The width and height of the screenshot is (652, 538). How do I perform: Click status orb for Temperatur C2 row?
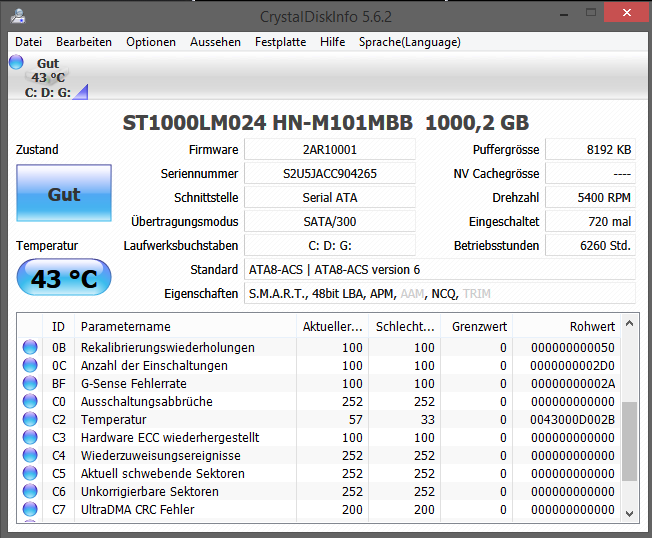[30, 419]
